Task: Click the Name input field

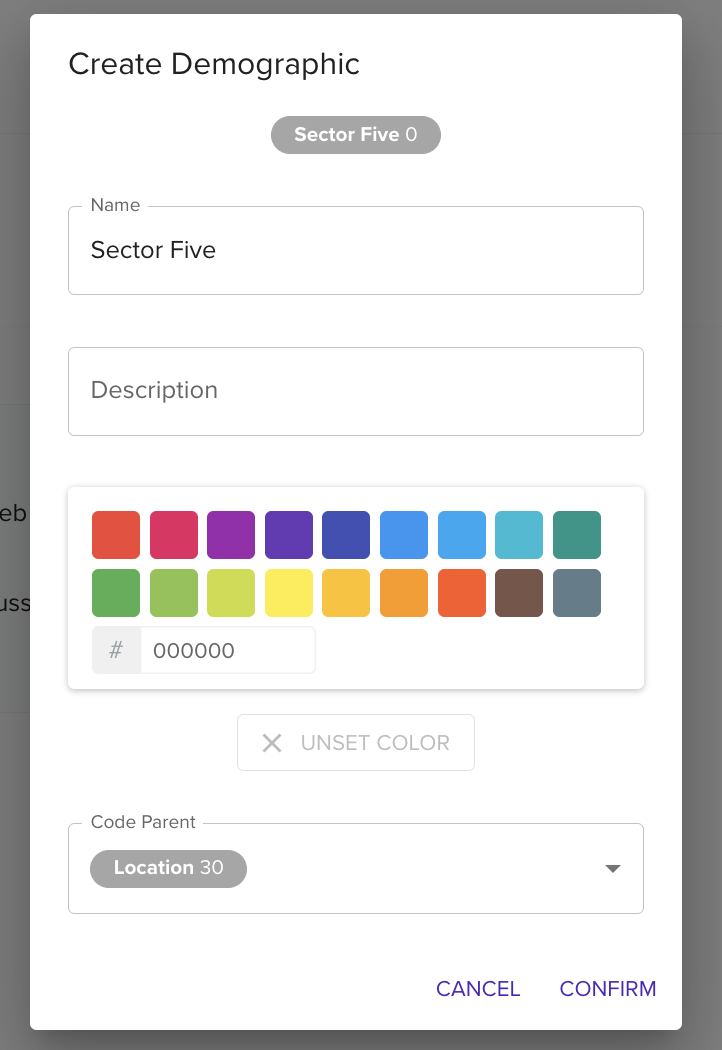Action: [355, 250]
